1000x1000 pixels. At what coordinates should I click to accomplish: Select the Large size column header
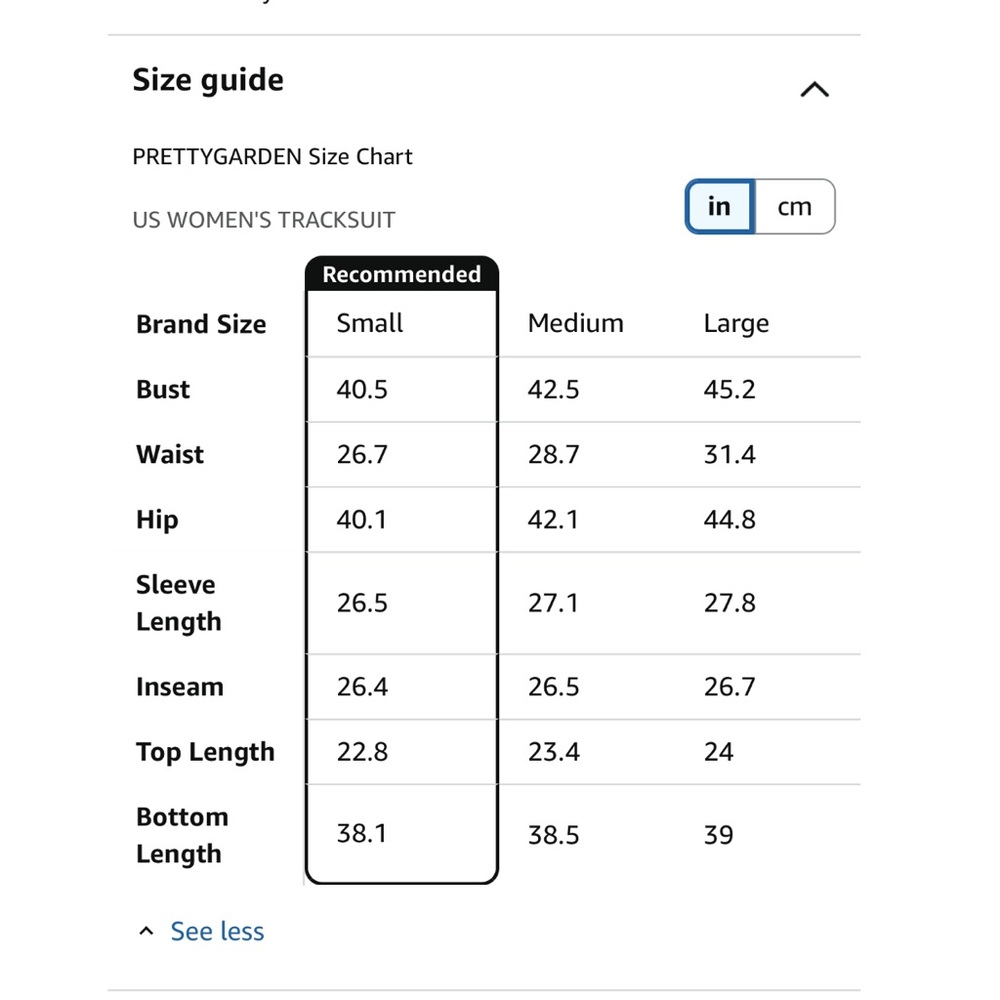[x=736, y=323]
